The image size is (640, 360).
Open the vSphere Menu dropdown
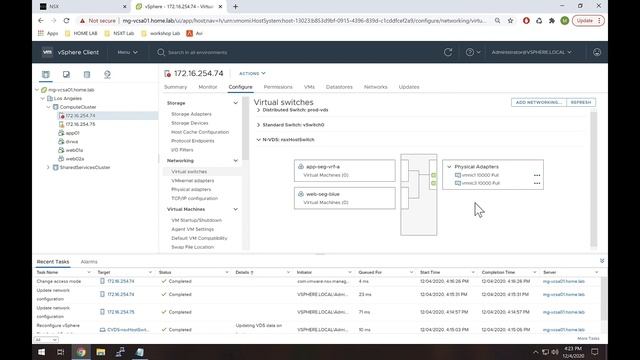tap(127, 52)
